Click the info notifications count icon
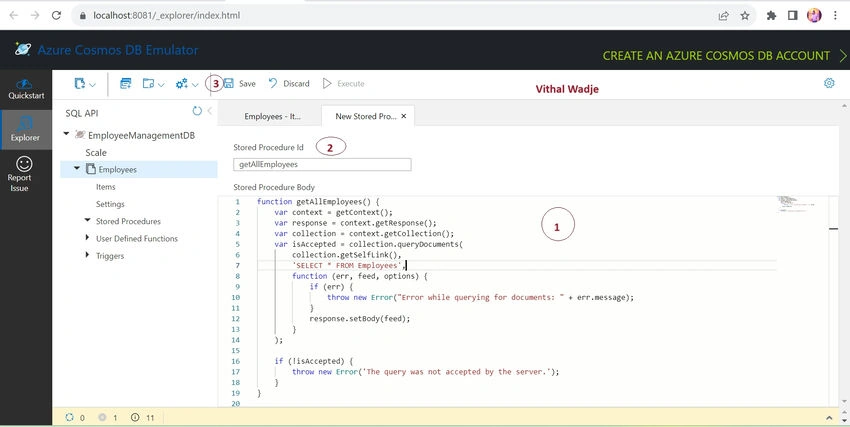The image size is (850, 427). click(x=135, y=417)
